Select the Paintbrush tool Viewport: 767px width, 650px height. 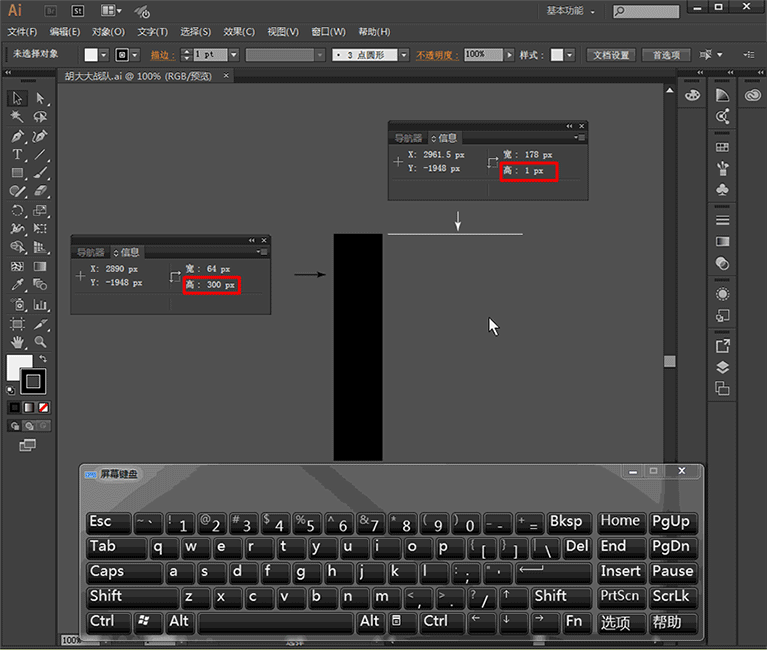(40, 173)
